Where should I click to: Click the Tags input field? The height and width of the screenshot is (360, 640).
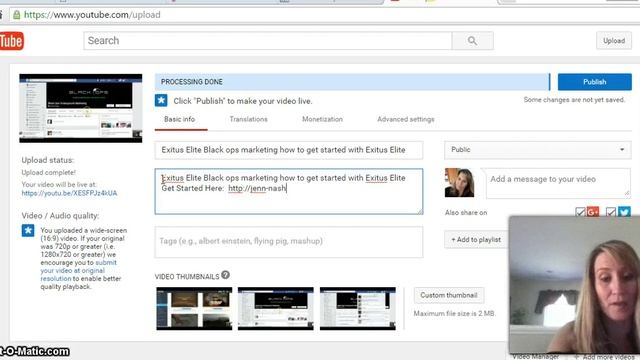(289, 242)
